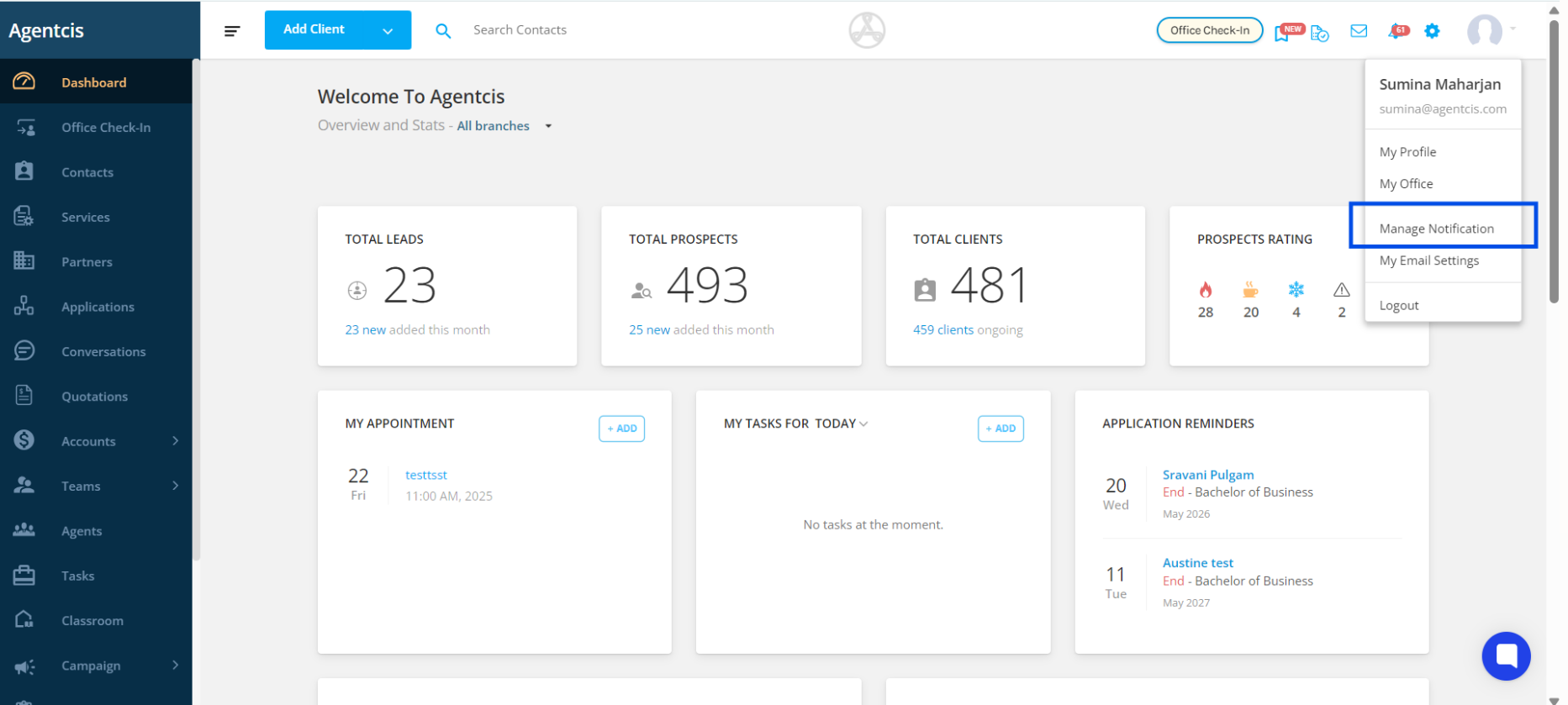Click the Total Leads count 23
1568x705 pixels.
pyautogui.click(x=409, y=286)
